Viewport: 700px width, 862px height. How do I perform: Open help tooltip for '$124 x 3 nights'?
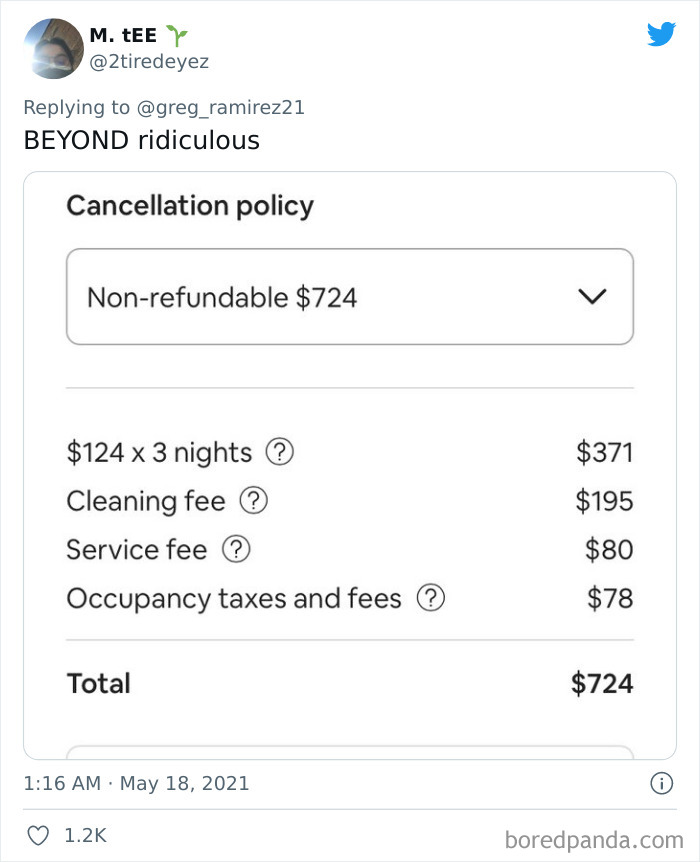(280, 453)
